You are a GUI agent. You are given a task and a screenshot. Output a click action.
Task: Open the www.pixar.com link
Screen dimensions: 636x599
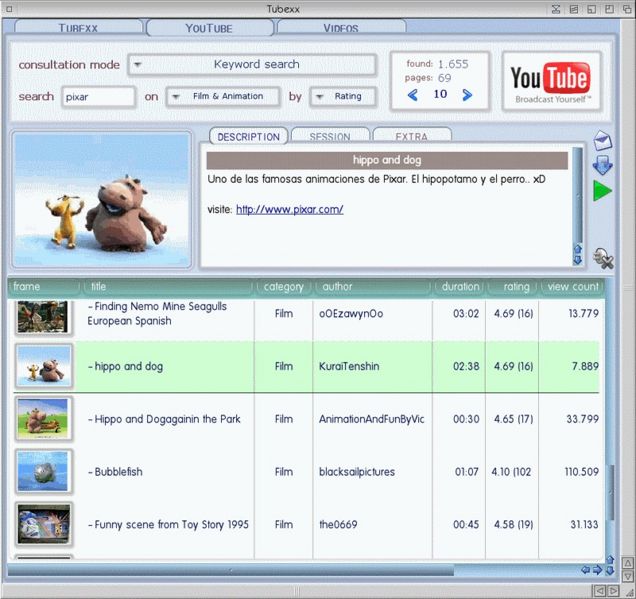(x=289, y=209)
